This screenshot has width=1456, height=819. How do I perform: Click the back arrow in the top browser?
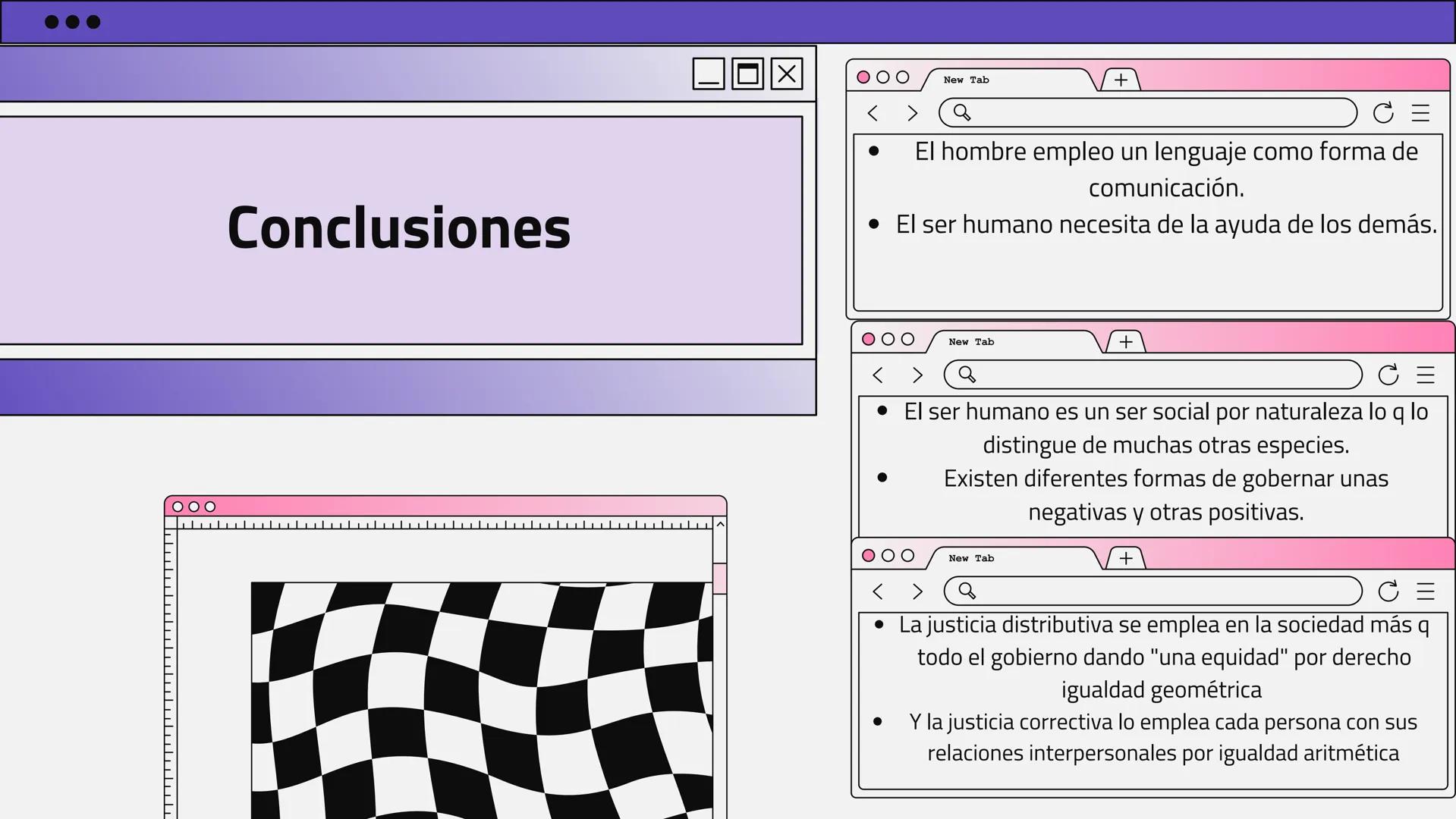pos(873,112)
